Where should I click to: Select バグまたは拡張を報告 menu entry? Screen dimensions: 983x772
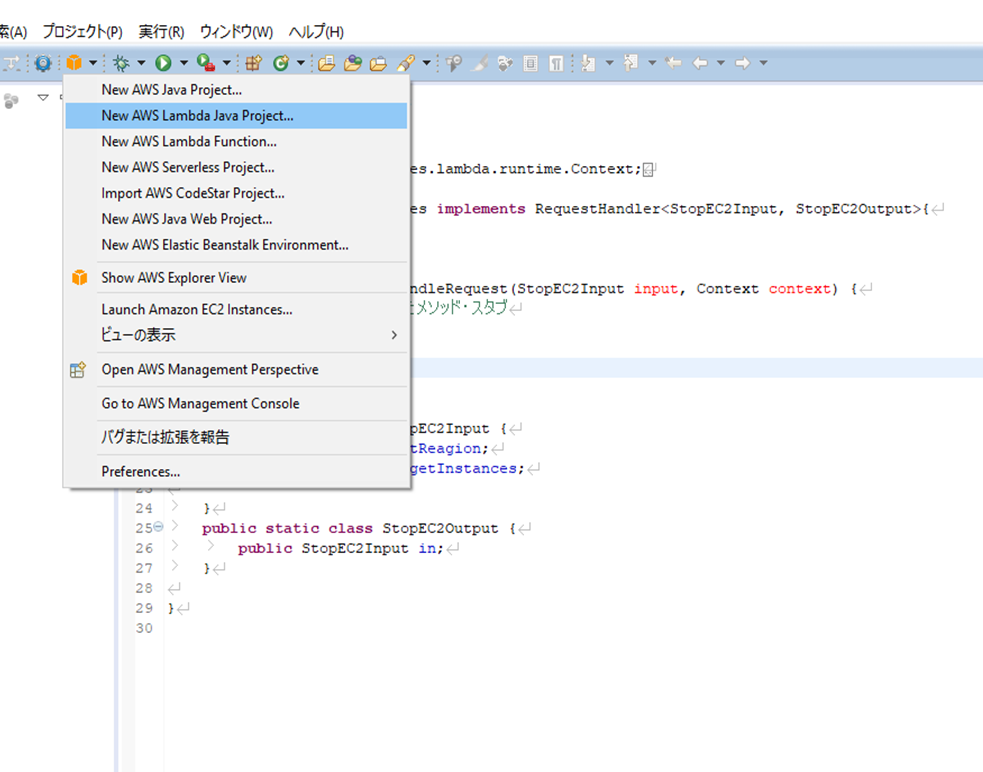click(x=236, y=437)
